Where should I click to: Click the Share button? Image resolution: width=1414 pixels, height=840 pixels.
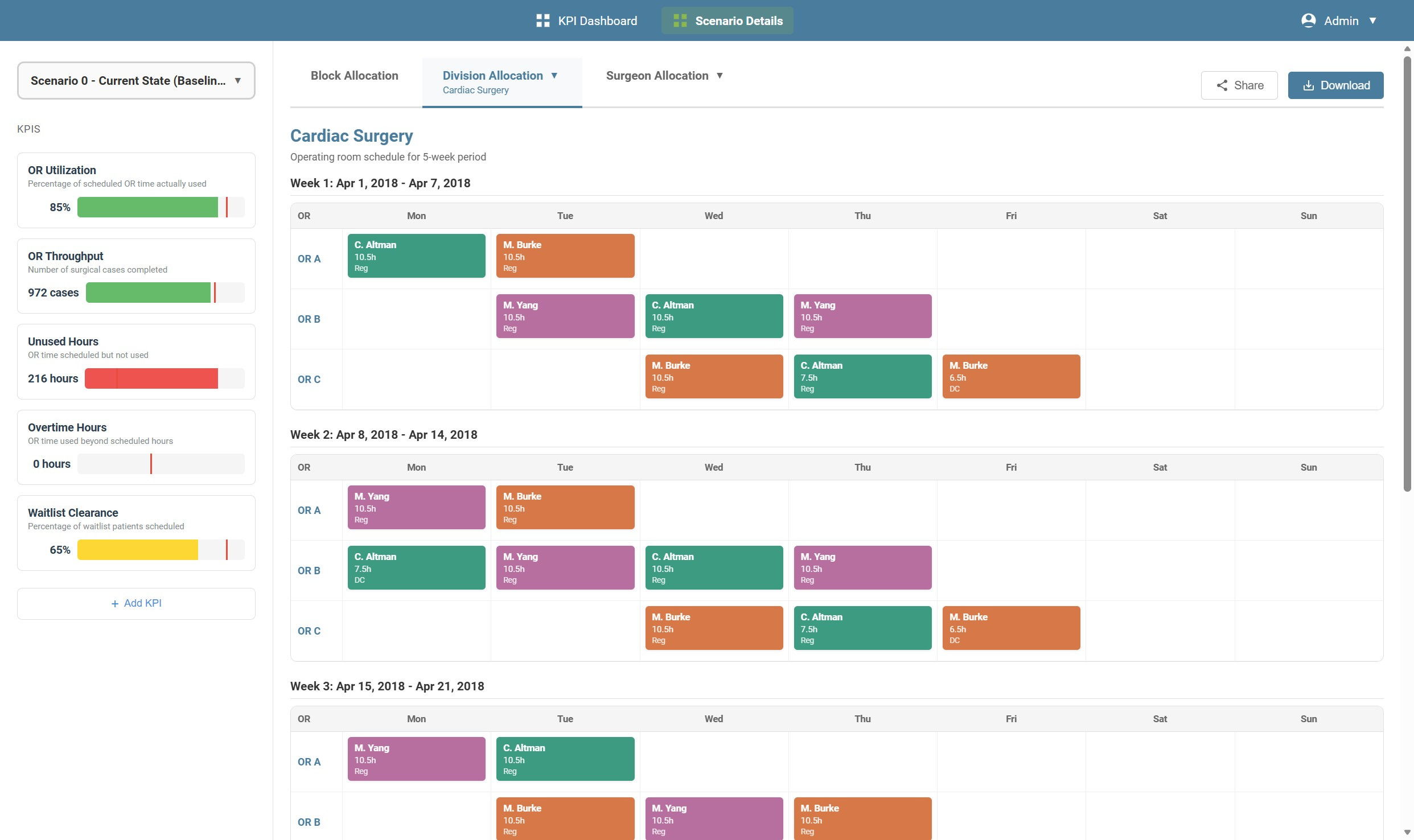click(1239, 85)
